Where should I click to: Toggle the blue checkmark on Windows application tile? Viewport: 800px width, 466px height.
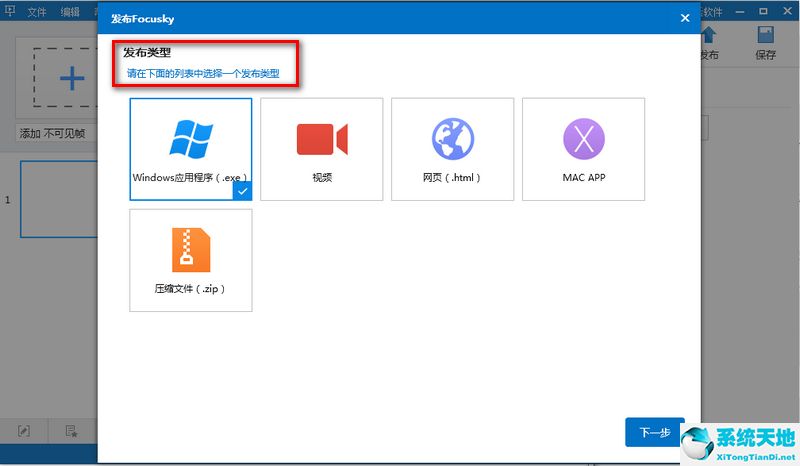(x=242, y=190)
